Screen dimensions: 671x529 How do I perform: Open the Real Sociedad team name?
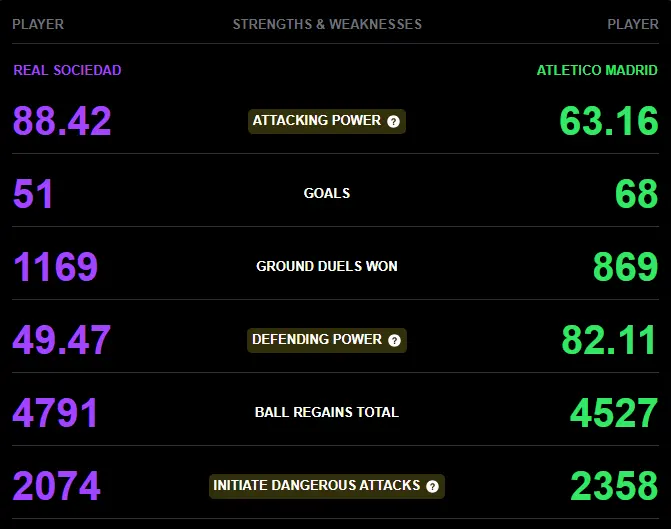coord(67,70)
